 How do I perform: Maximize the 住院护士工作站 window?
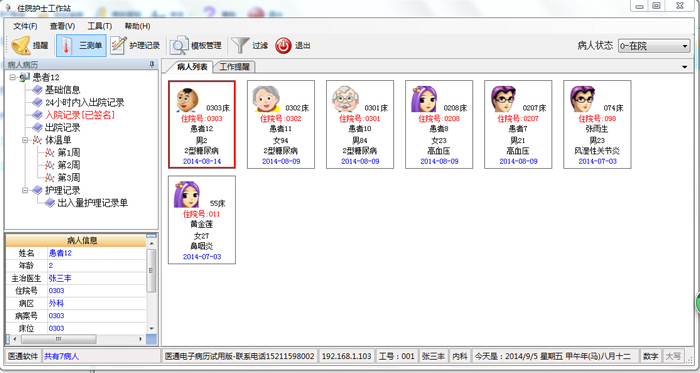pyautogui.click(x=656, y=5)
